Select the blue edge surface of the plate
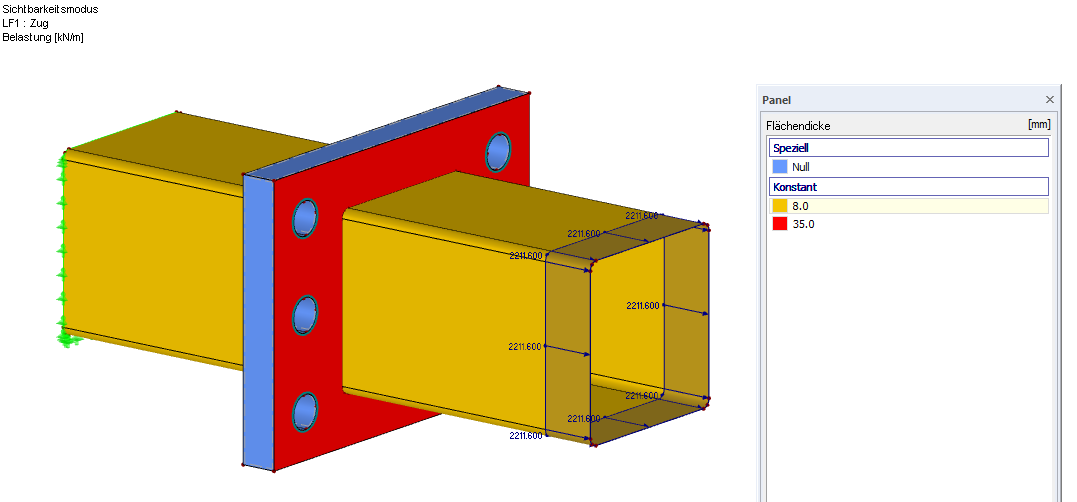 point(258,323)
